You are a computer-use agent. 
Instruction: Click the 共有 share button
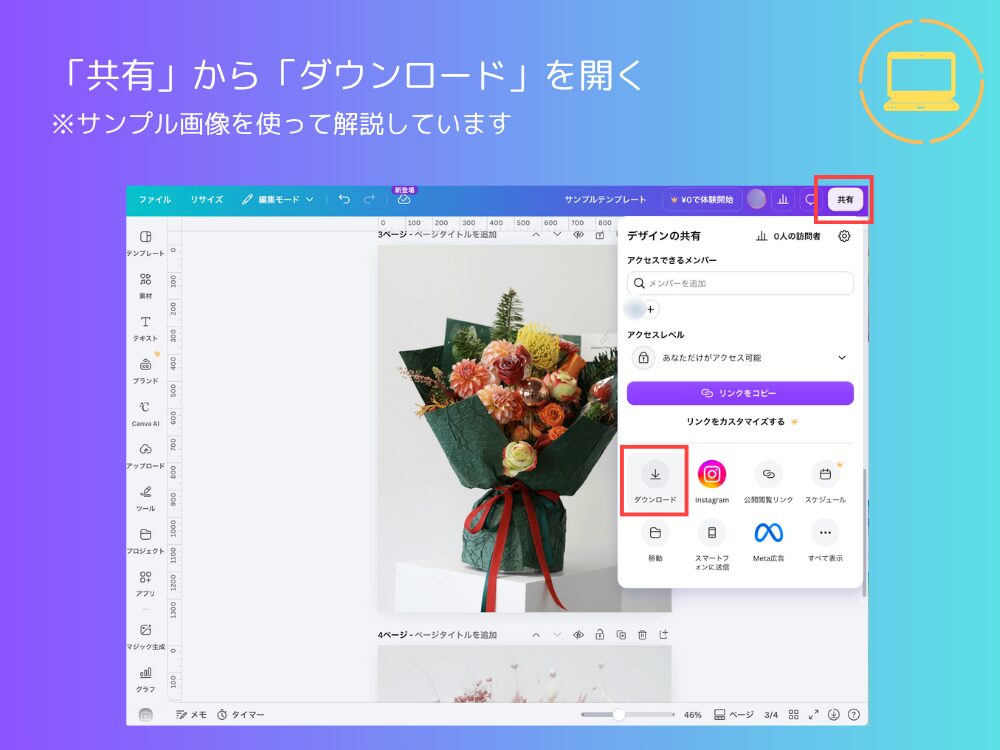click(x=845, y=200)
